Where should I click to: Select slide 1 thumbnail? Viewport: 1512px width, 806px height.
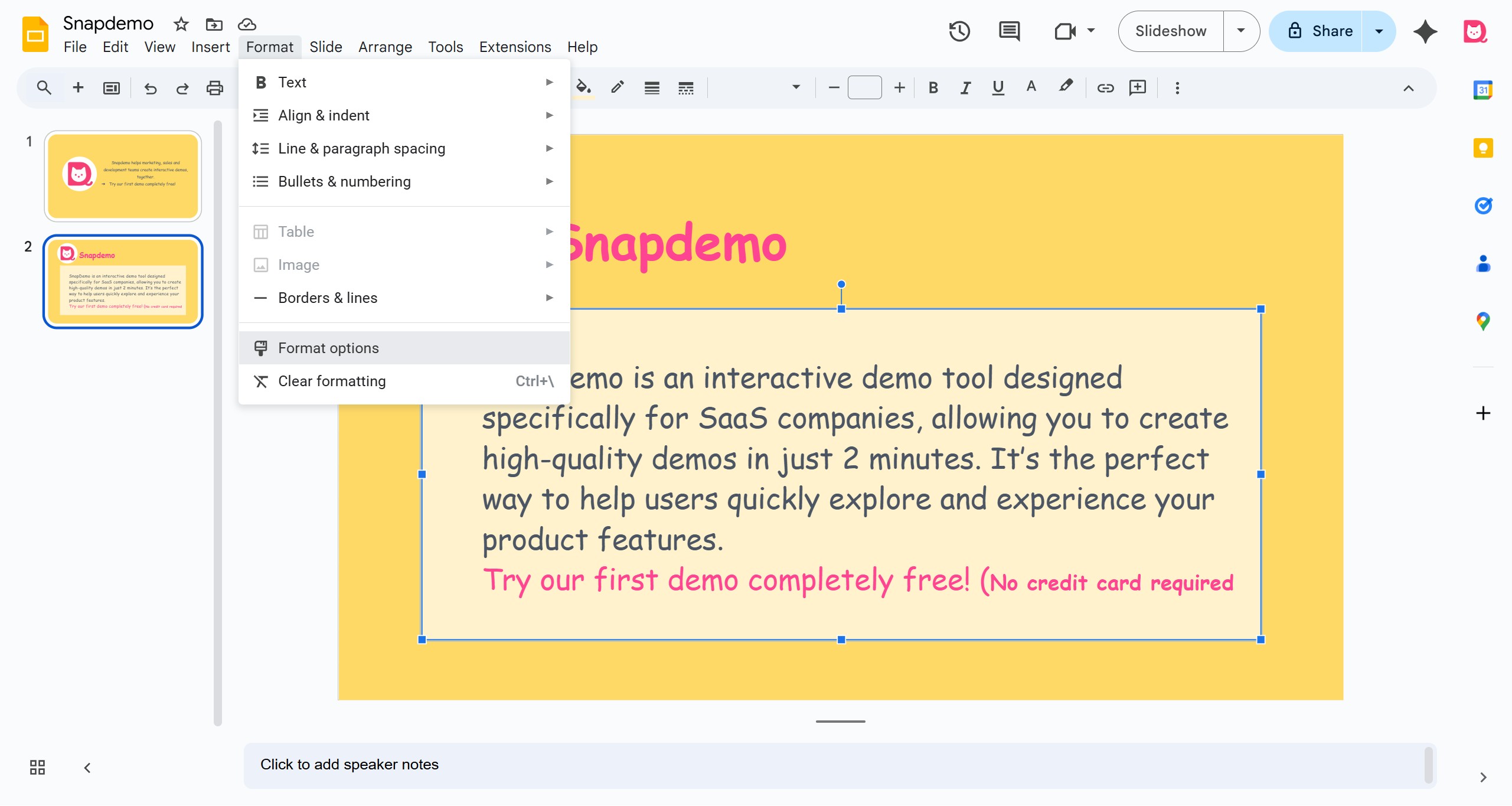click(x=123, y=176)
